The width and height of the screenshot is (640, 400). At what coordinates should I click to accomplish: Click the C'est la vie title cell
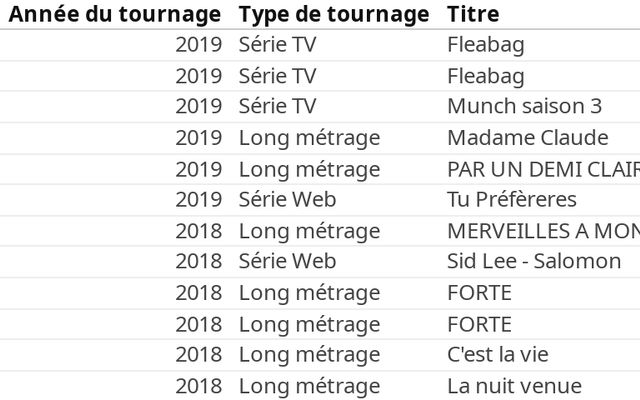coord(498,355)
